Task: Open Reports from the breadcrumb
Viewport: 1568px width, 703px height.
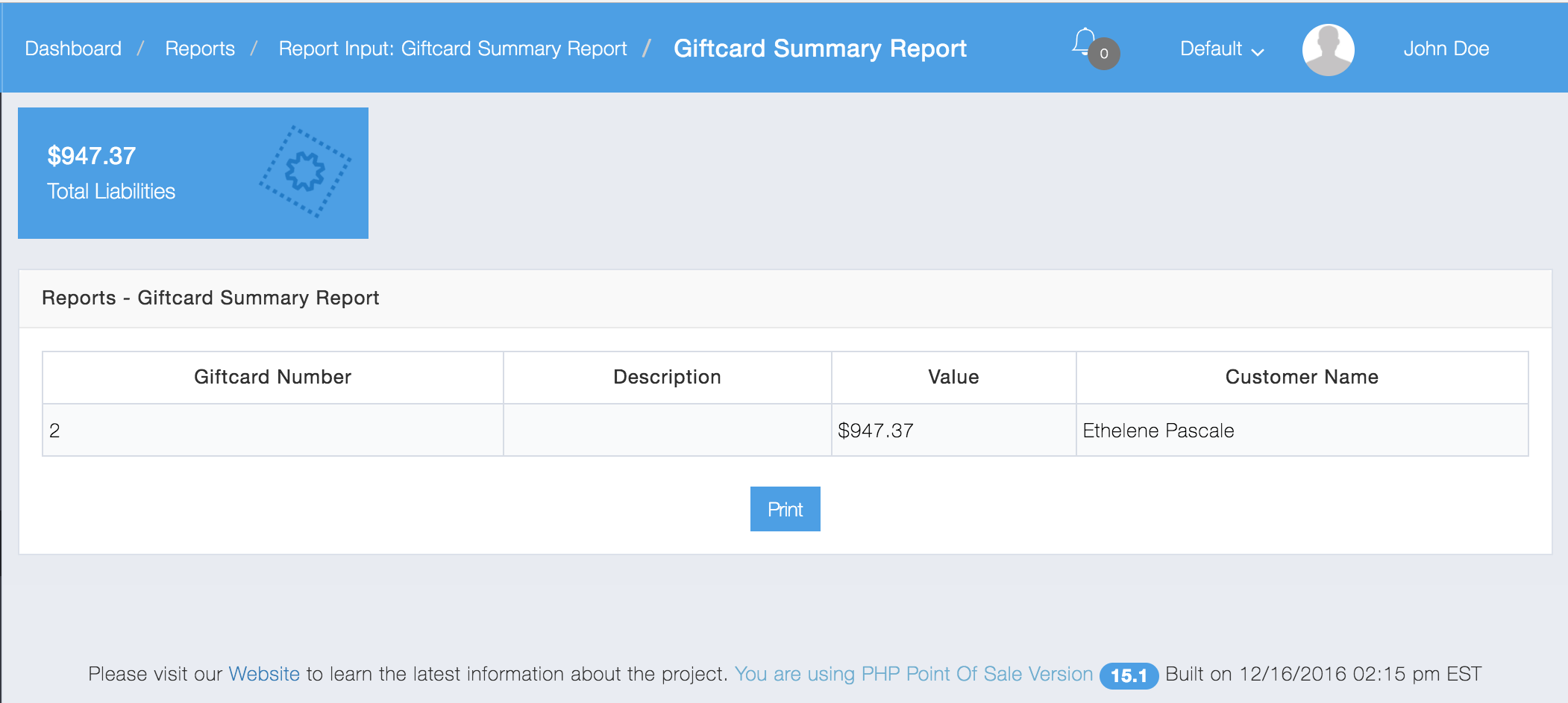Action: [200, 49]
